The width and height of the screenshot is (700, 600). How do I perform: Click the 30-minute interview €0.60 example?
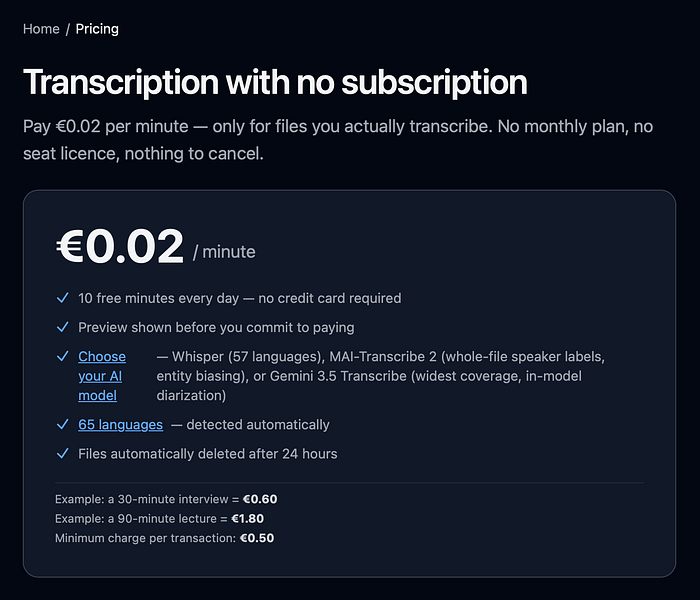(x=166, y=499)
